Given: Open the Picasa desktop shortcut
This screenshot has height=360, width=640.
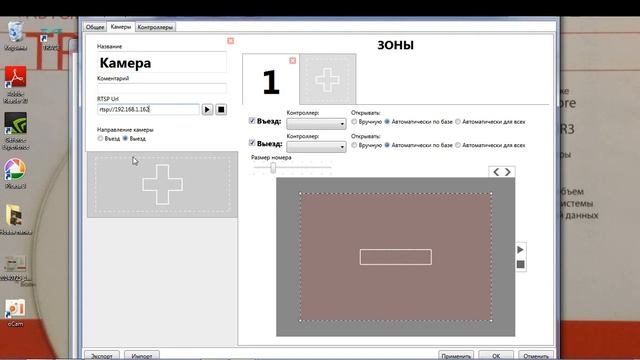Looking at the screenshot, I should point(16,174).
